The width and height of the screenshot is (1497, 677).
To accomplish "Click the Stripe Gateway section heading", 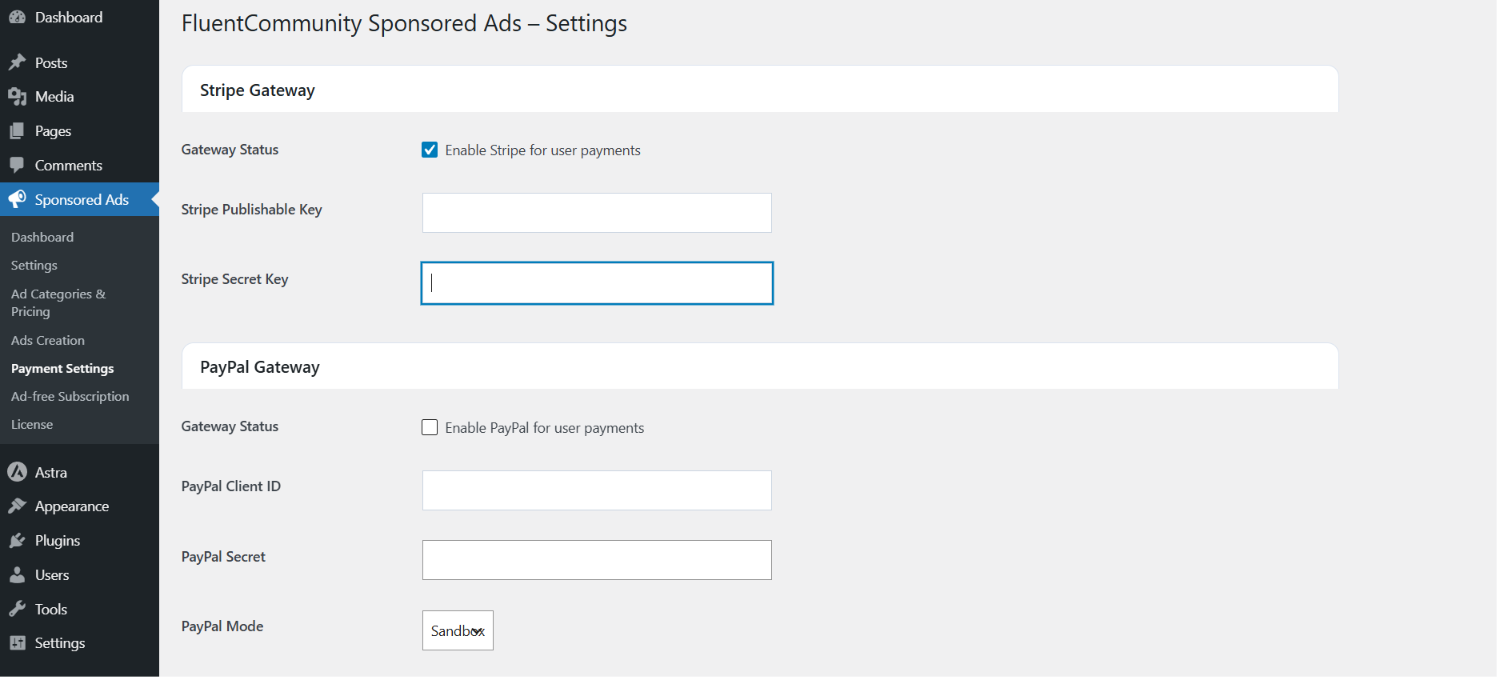I will [x=257, y=90].
